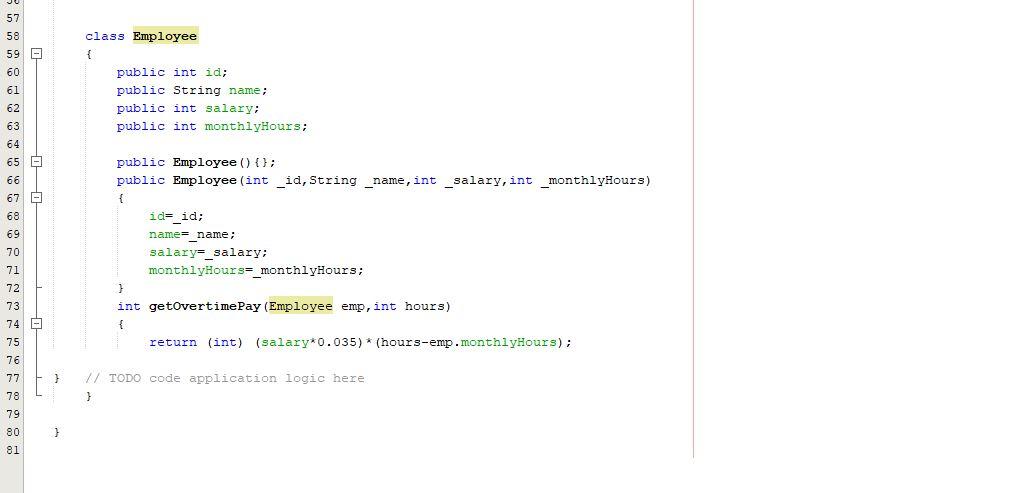Click the closing brace on line 80
Screen dimensions: 1016x493
pos(57,432)
